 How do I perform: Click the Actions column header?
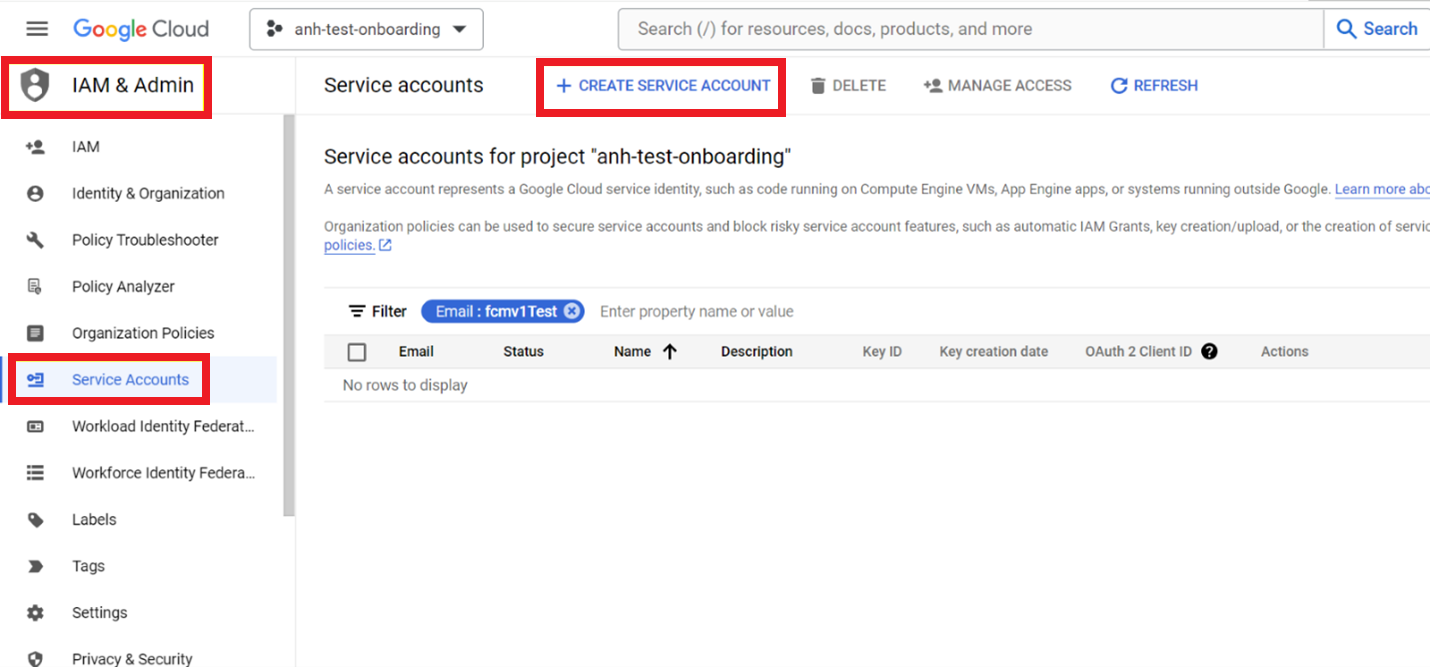pos(1285,352)
